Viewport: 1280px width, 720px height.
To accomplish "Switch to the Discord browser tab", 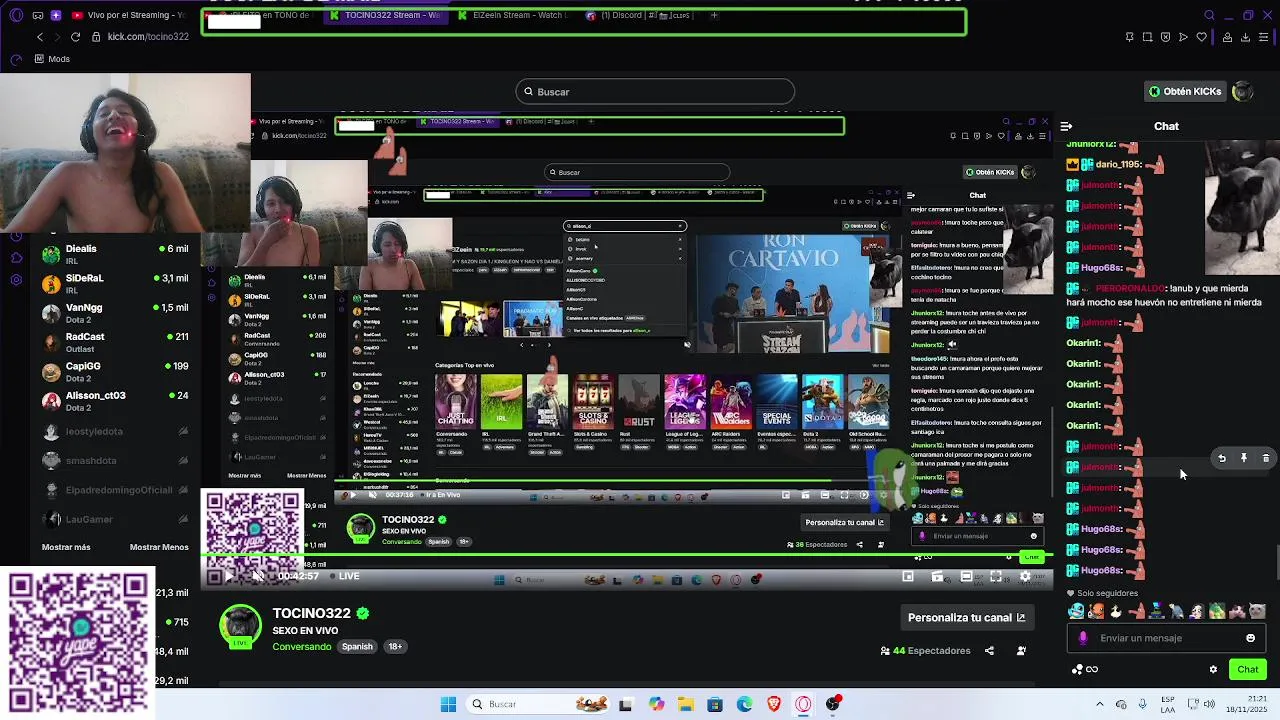I will 639,15.
